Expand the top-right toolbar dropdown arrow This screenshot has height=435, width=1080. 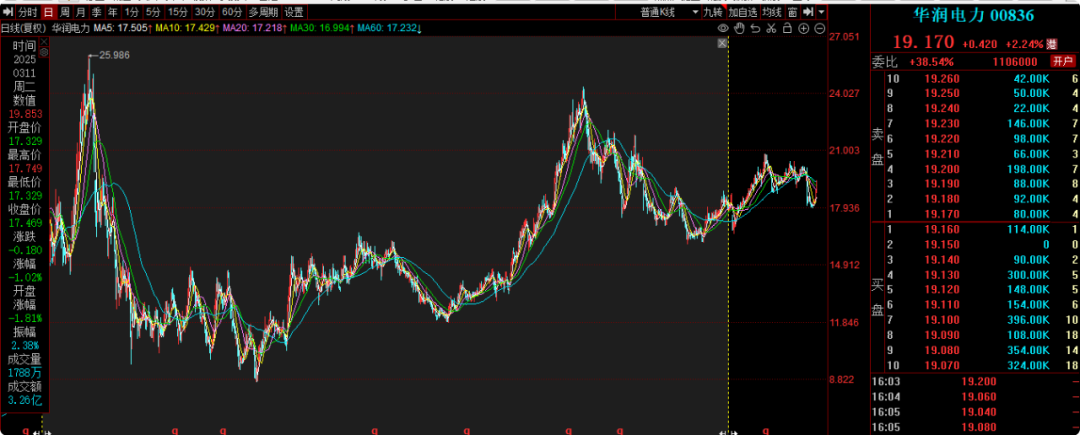(821, 12)
